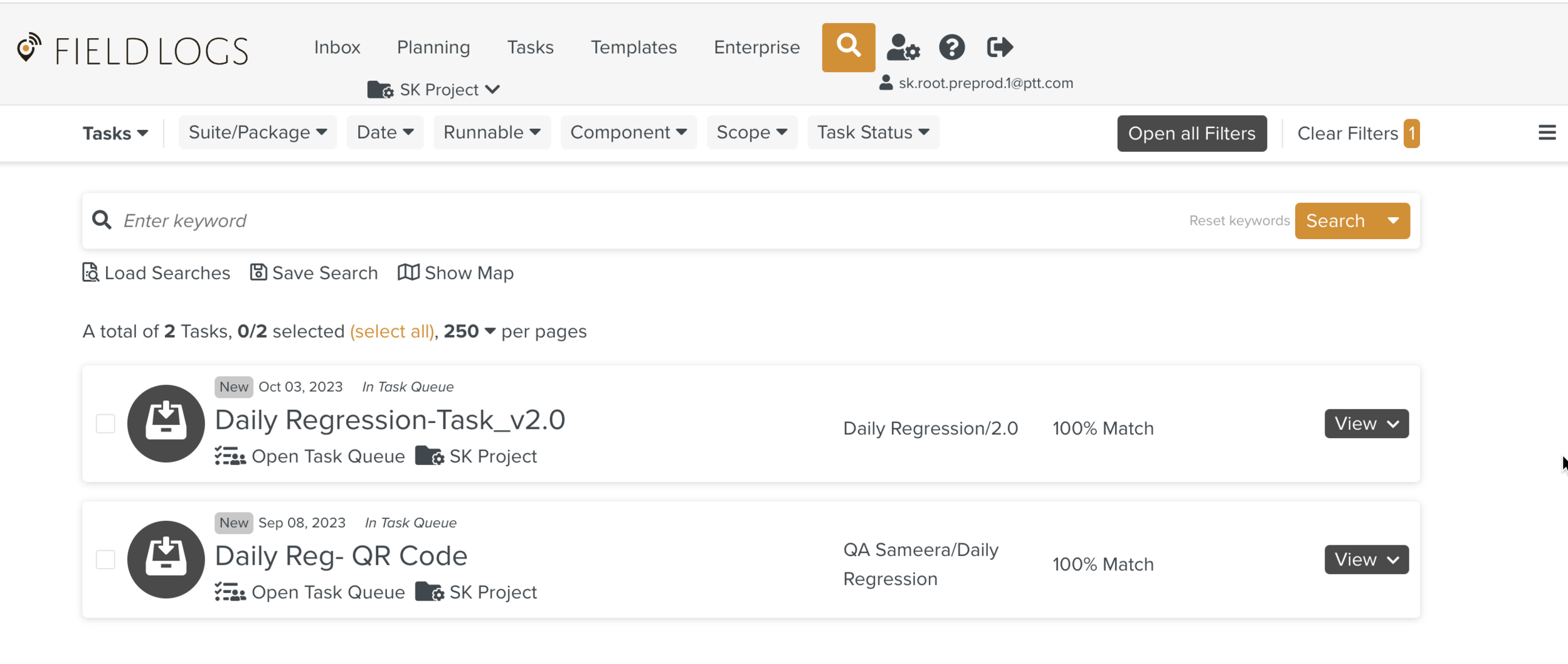Change the 250 per pages dropdown

coord(469,331)
